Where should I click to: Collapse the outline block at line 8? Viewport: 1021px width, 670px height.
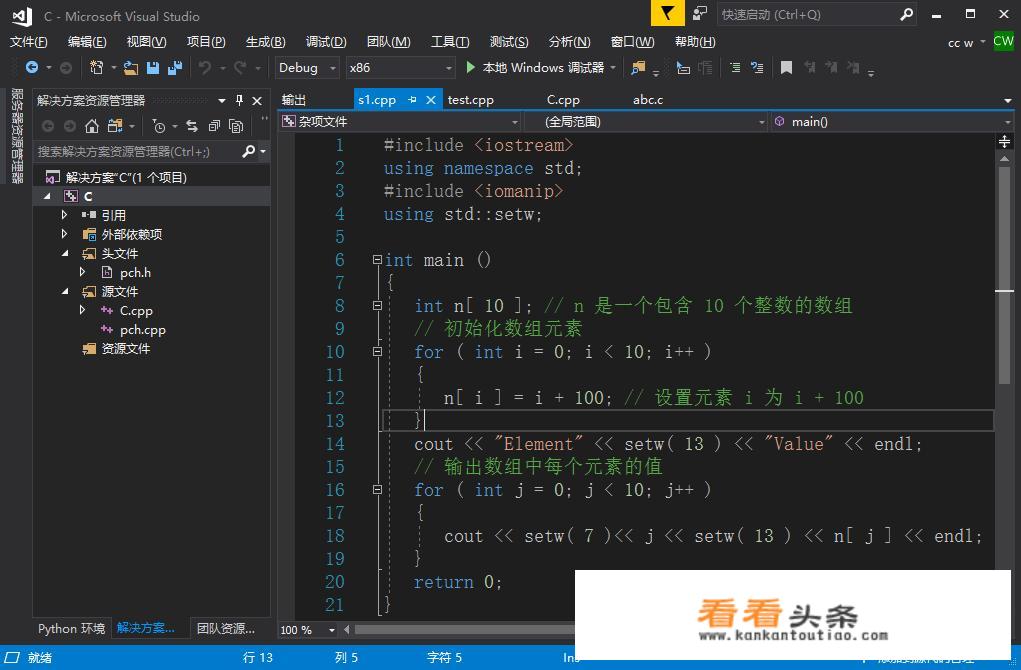[x=377, y=305]
